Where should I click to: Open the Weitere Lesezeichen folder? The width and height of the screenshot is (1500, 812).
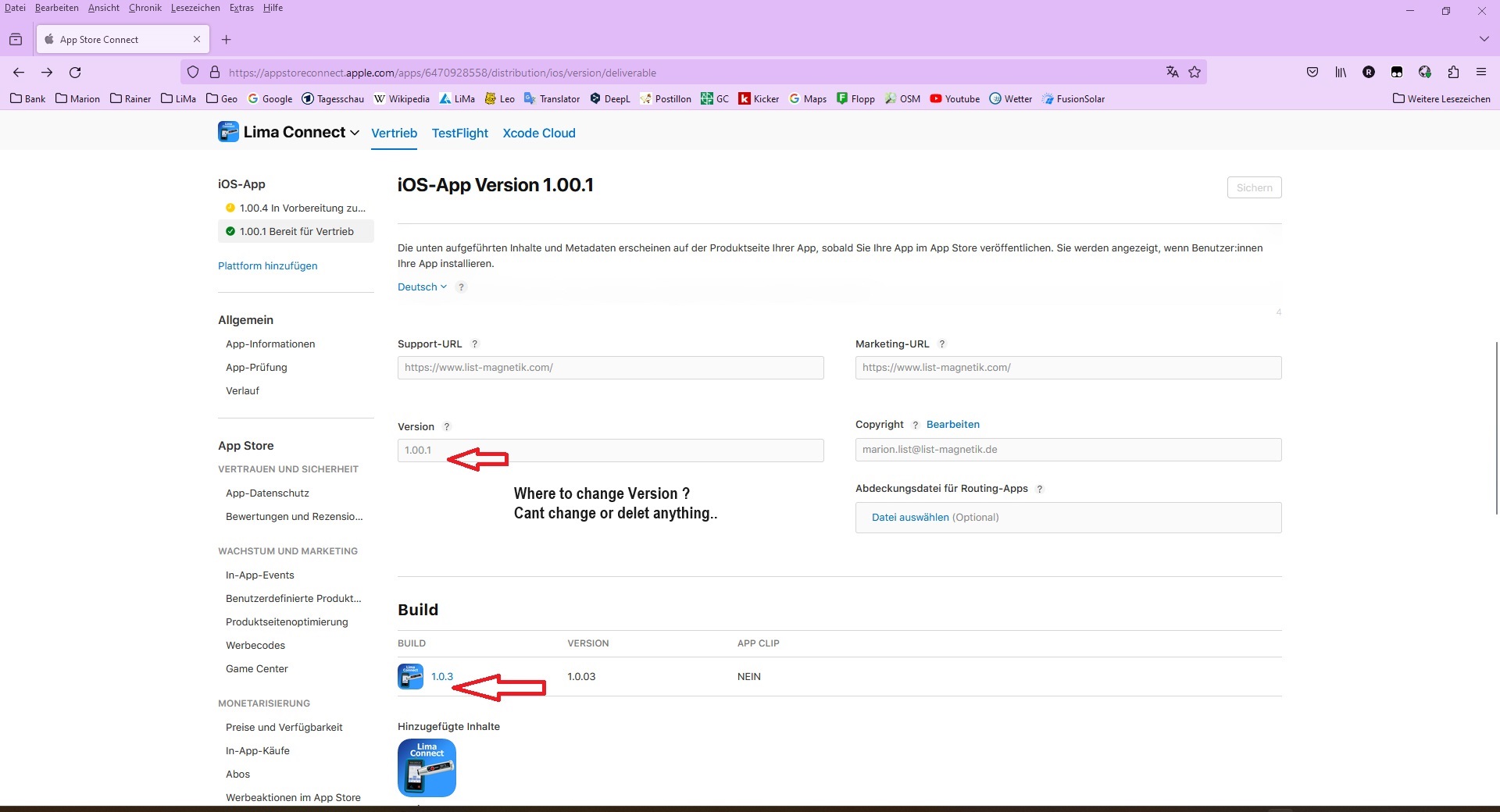[x=1441, y=99]
